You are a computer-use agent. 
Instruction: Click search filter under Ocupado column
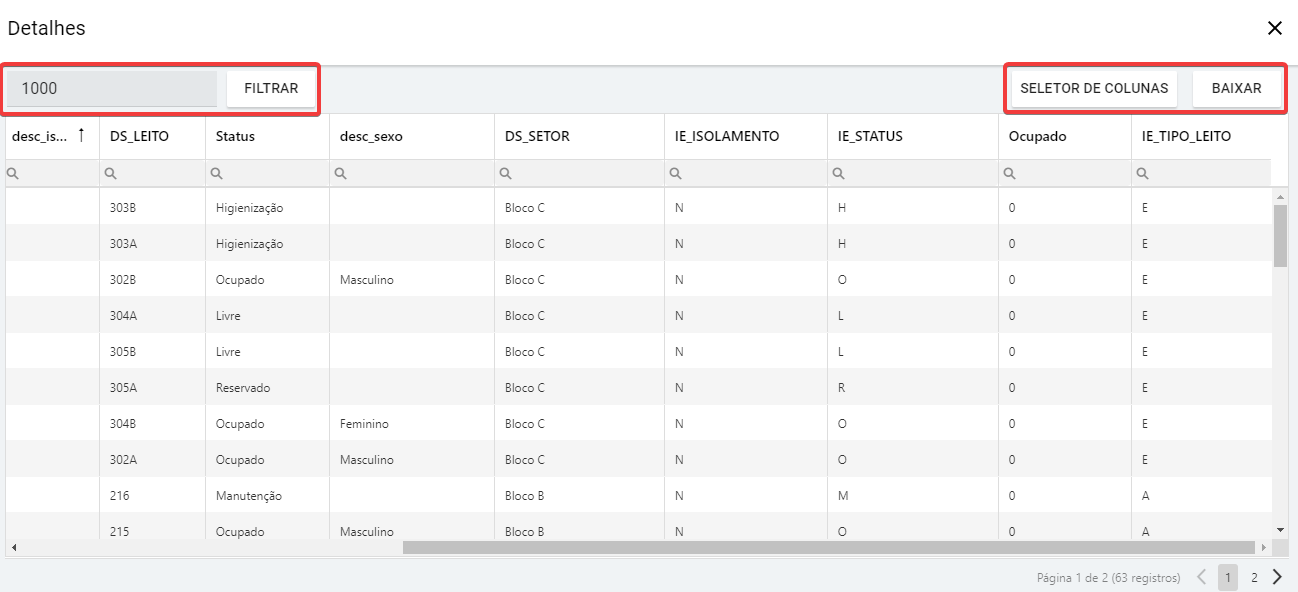(x=1065, y=173)
